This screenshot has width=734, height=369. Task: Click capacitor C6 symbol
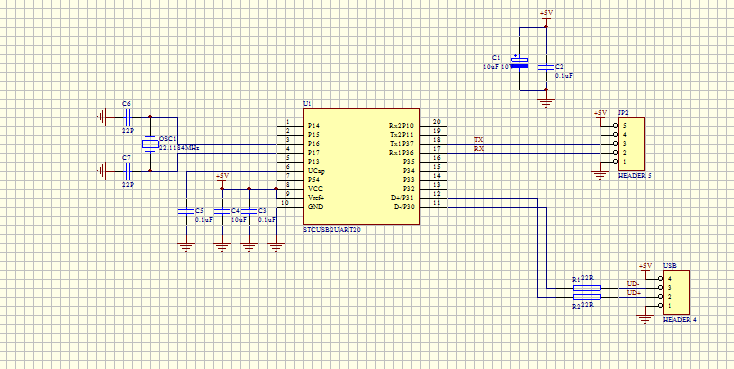[x=126, y=117]
